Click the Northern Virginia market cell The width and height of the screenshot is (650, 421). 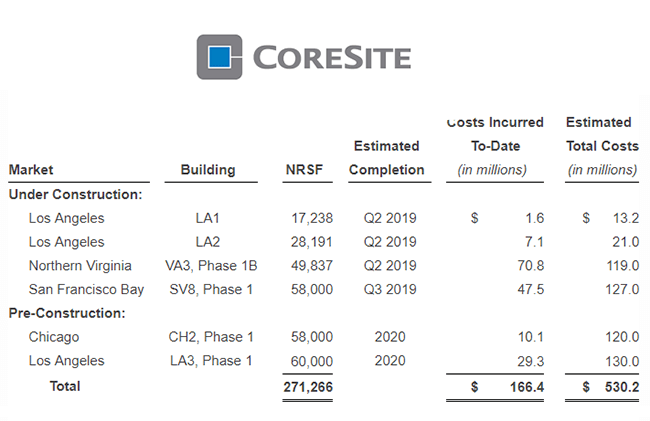(x=81, y=266)
